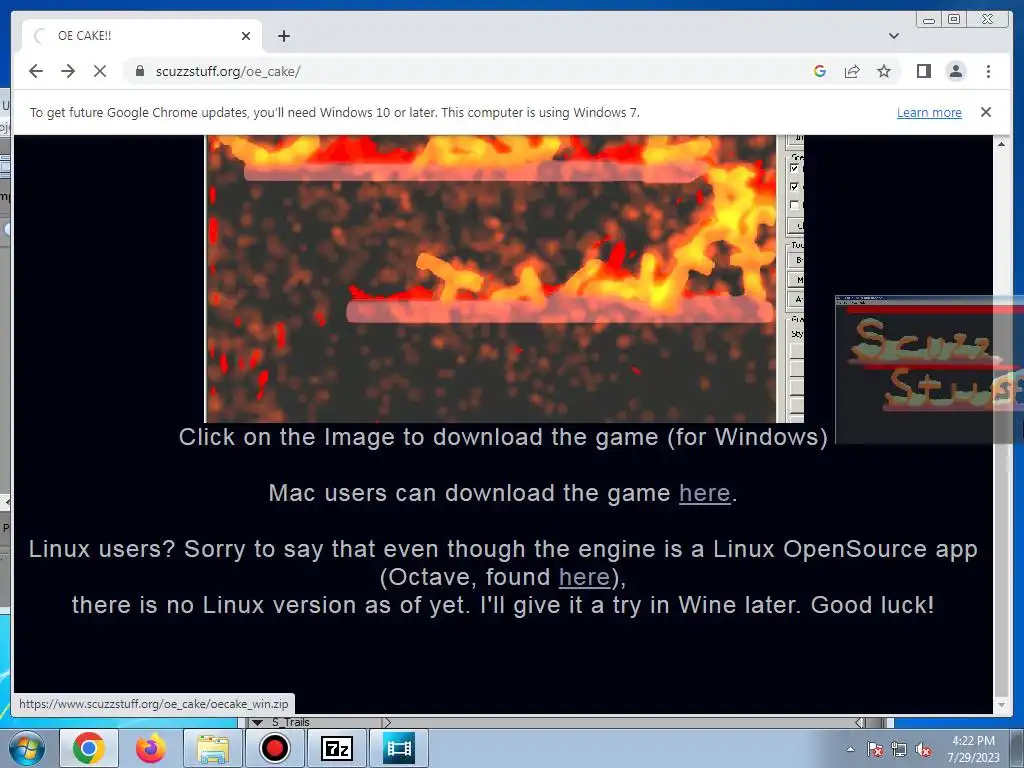Open Google Chrome from the taskbar

(x=89, y=748)
